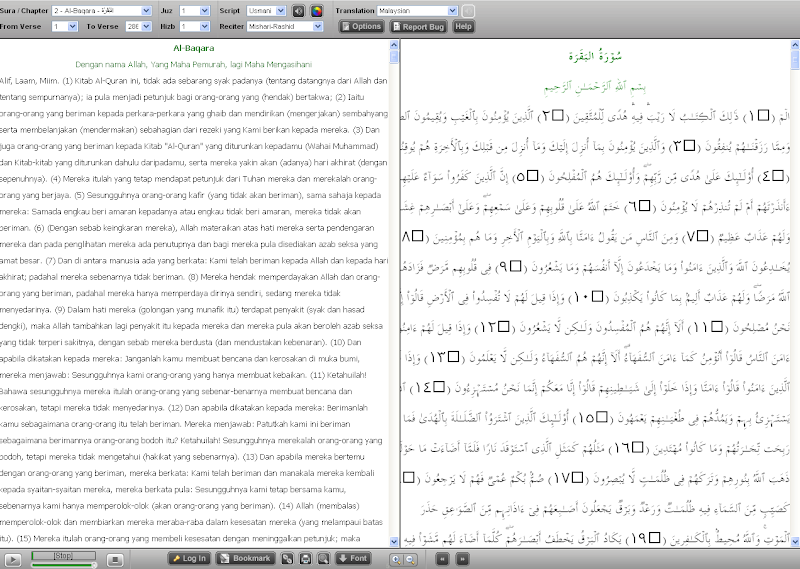Click the Bookmark button
The width and height of the screenshot is (800, 569).
coord(245,559)
